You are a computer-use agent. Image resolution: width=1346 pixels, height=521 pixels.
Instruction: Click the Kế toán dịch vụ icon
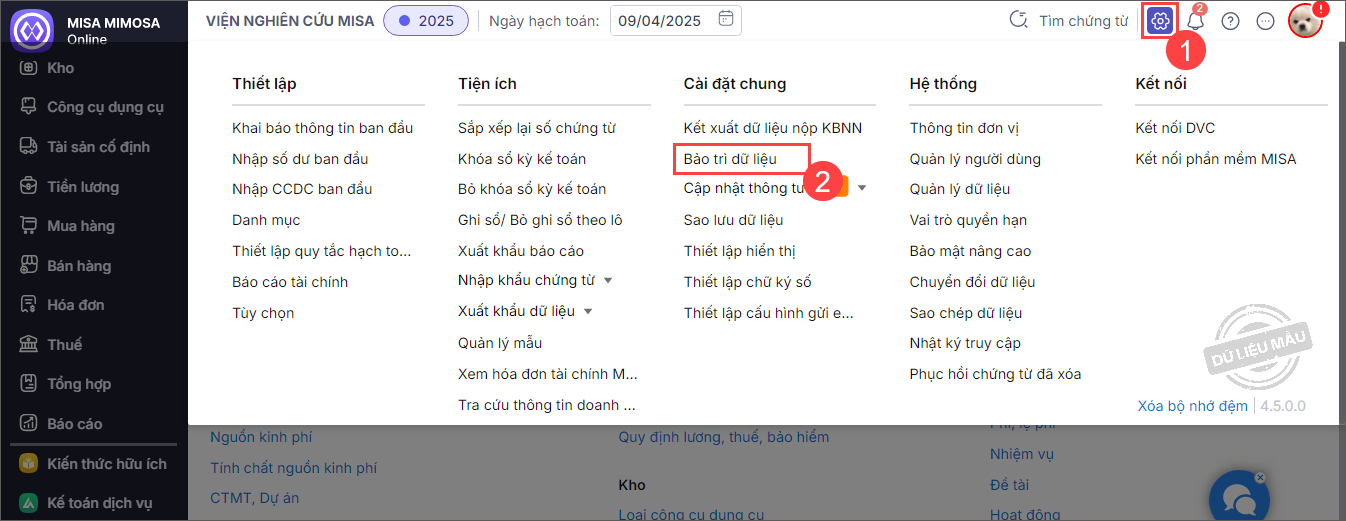tap(30, 503)
